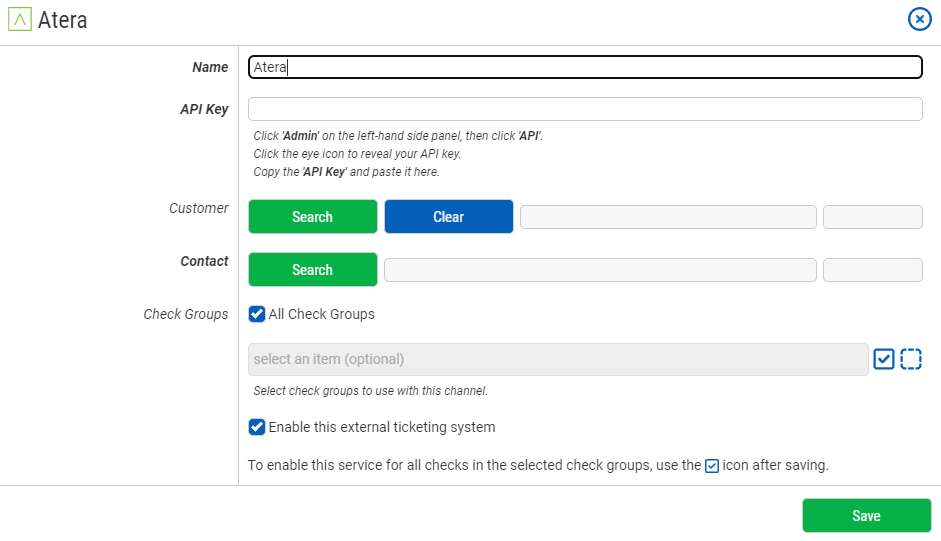Click the Contact Search button
The height and width of the screenshot is (541, 941).
(x=313, y=270)
